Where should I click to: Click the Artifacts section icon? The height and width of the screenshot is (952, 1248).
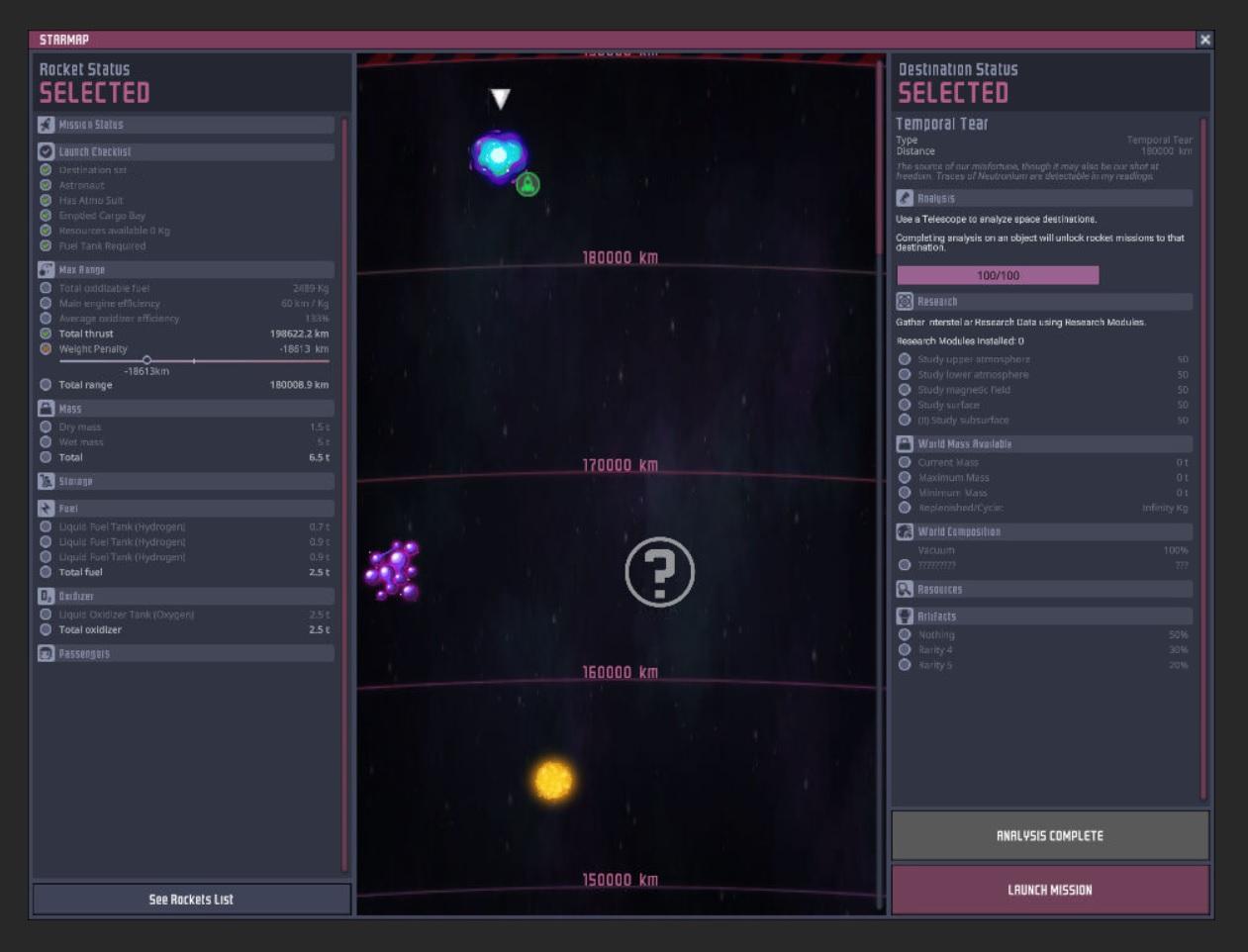[905, 616]
